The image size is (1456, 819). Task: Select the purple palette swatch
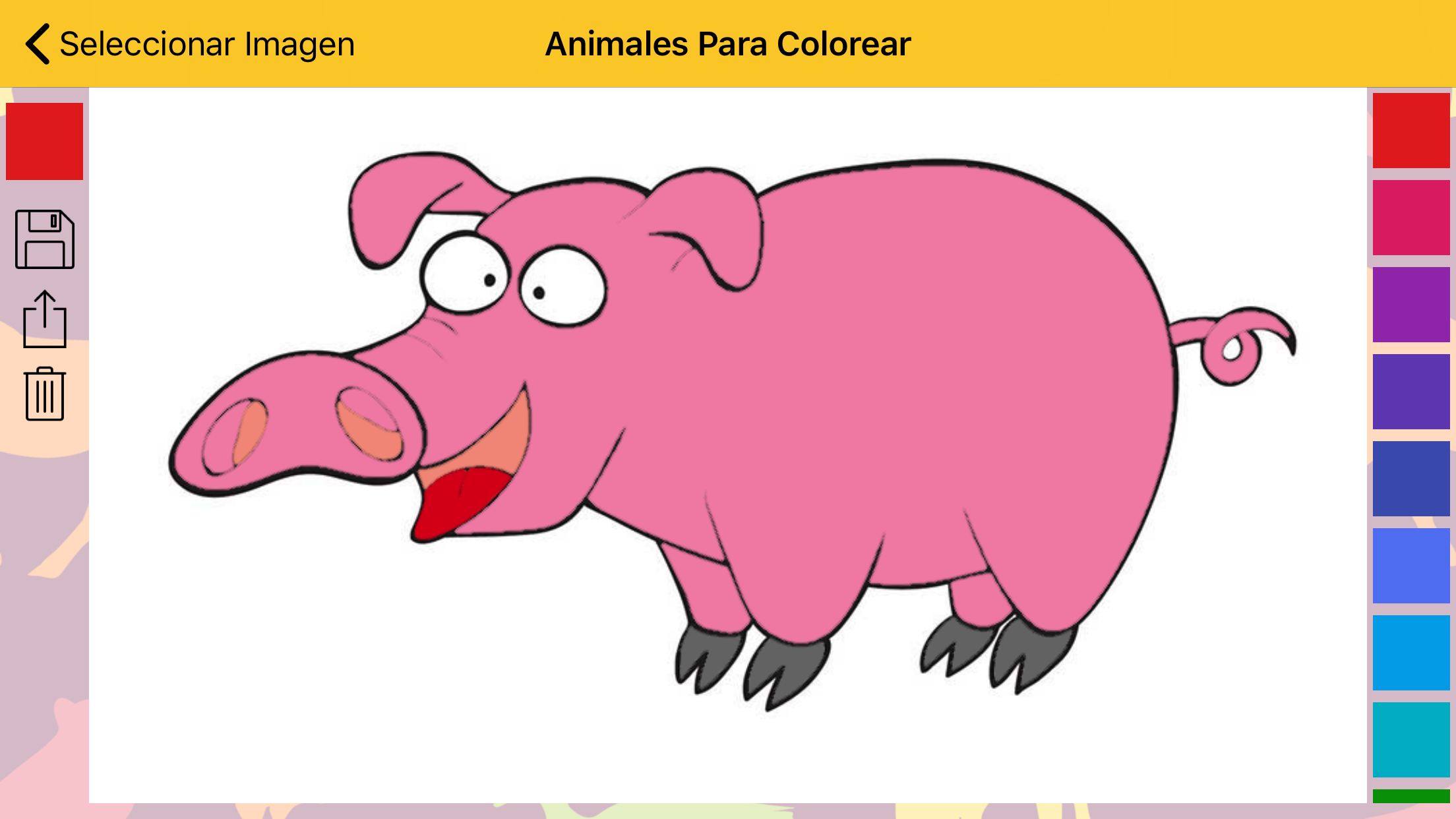pos(1411,305)
